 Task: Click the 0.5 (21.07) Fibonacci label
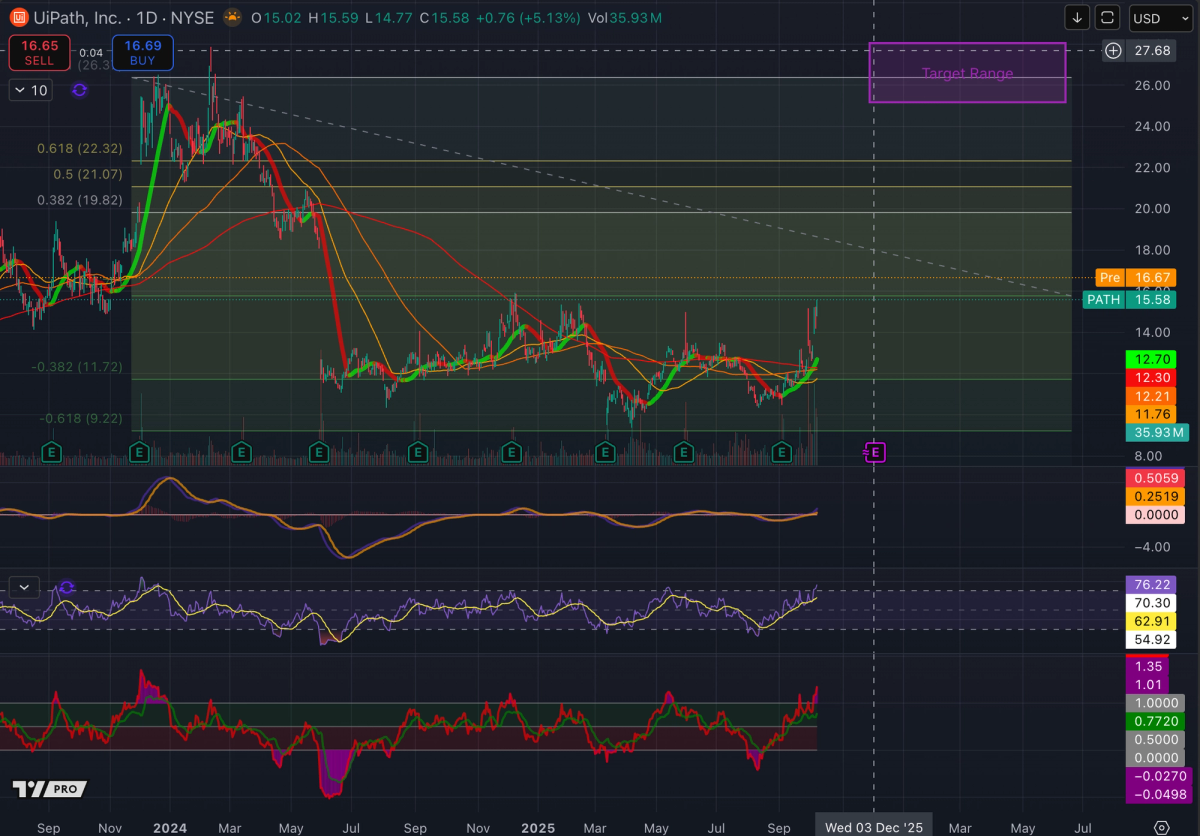tap(87, 173)
